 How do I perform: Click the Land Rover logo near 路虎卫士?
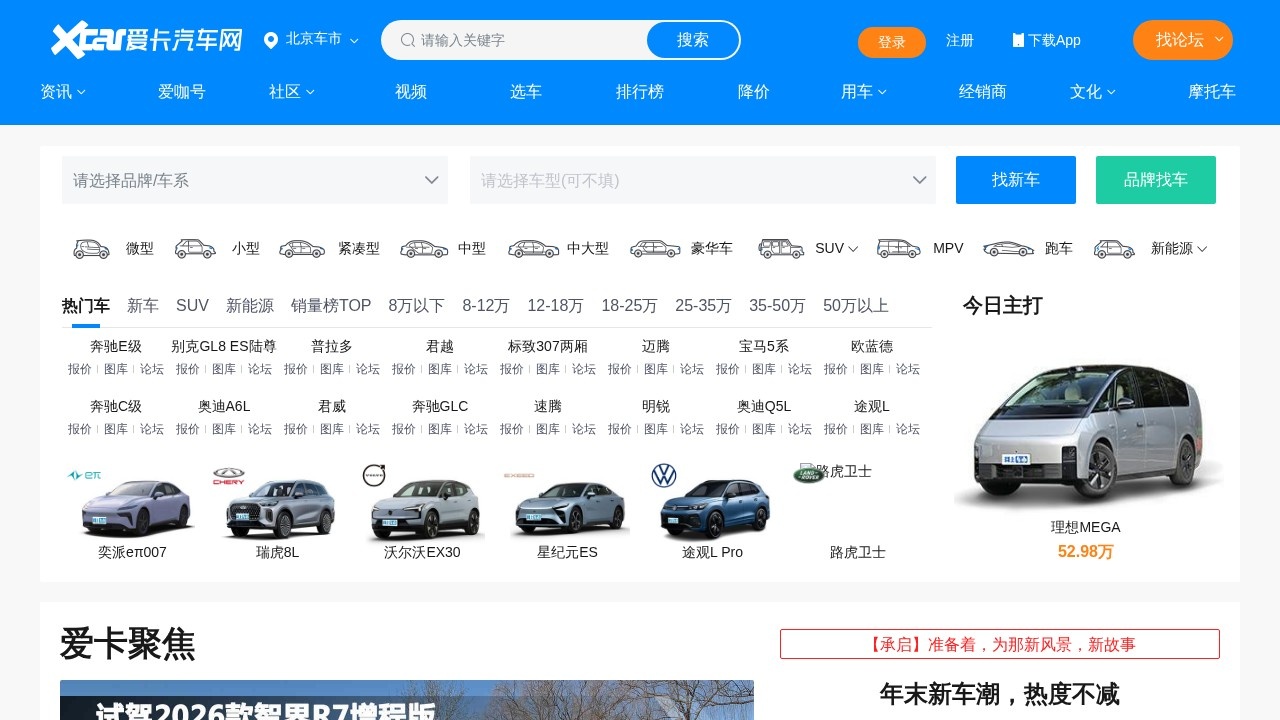pos(806,472)
